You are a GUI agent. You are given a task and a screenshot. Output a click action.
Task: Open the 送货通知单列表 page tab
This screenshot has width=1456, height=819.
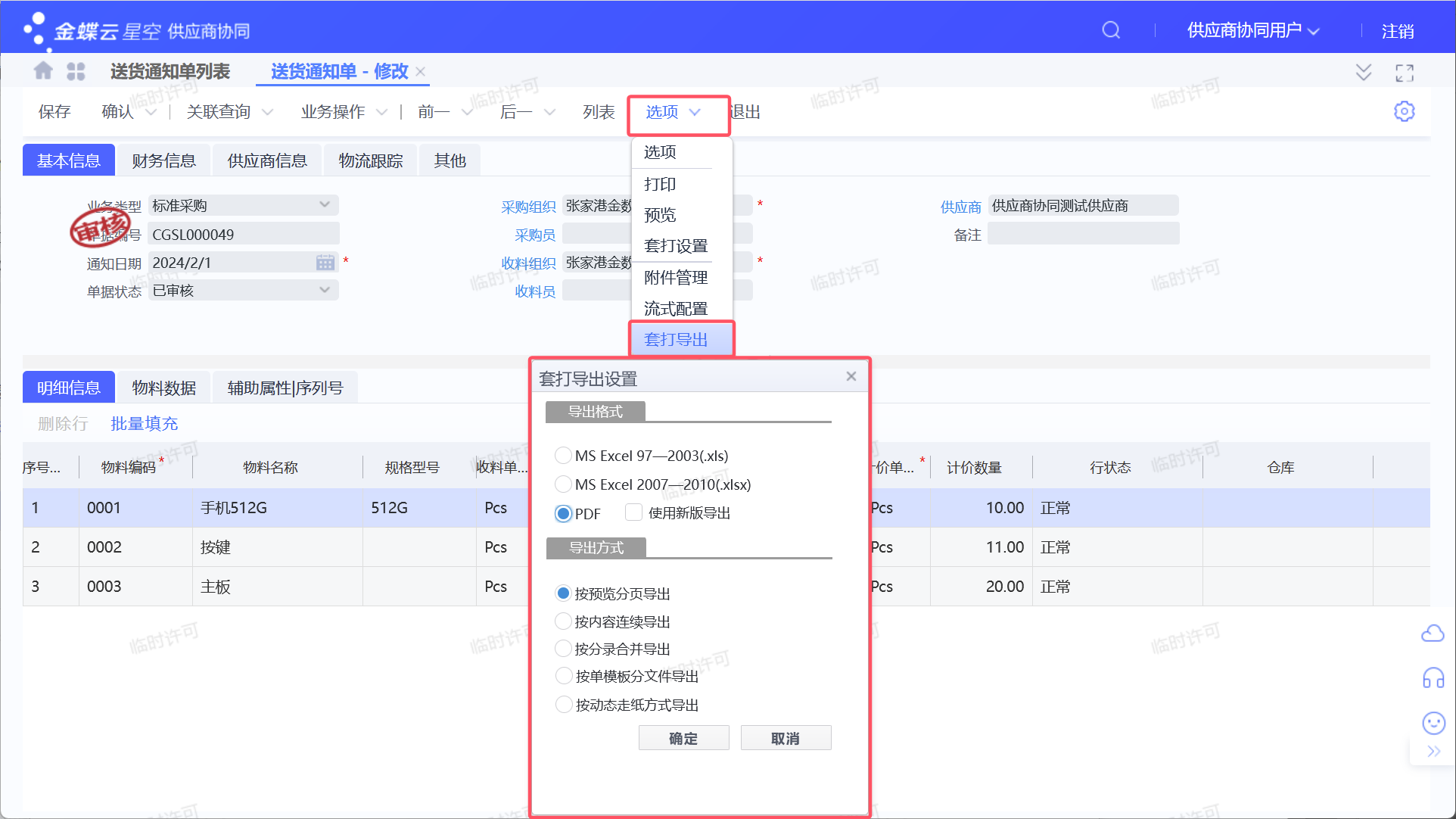170,71
